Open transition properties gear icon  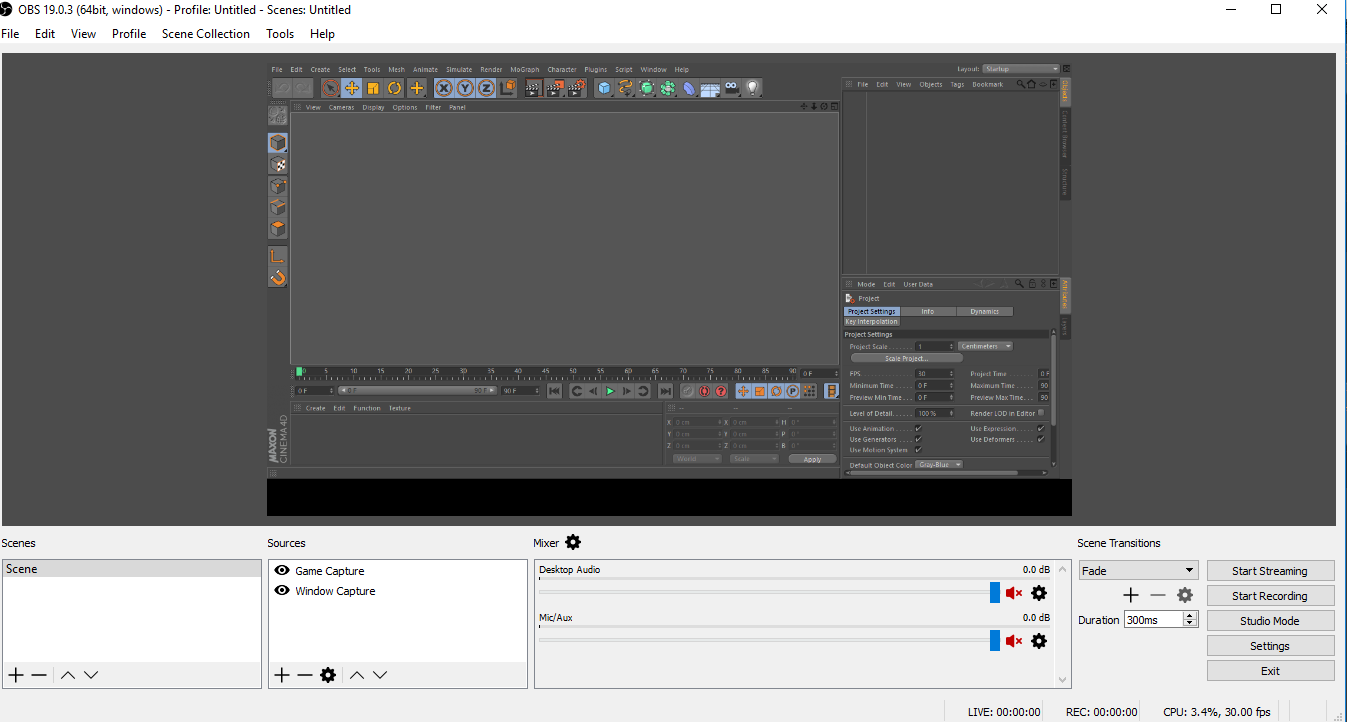pyautogui.click(x=1185, y=595)
